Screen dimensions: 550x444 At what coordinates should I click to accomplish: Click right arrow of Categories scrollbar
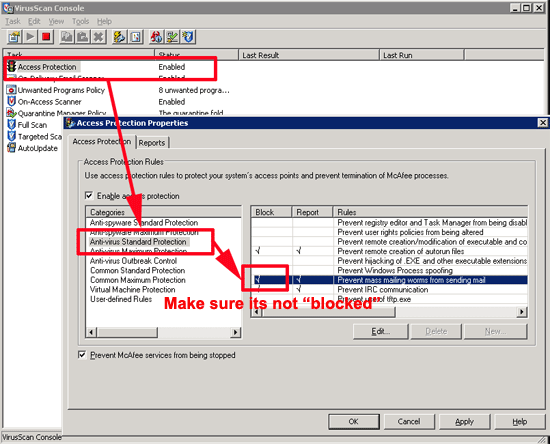point(235,332)
